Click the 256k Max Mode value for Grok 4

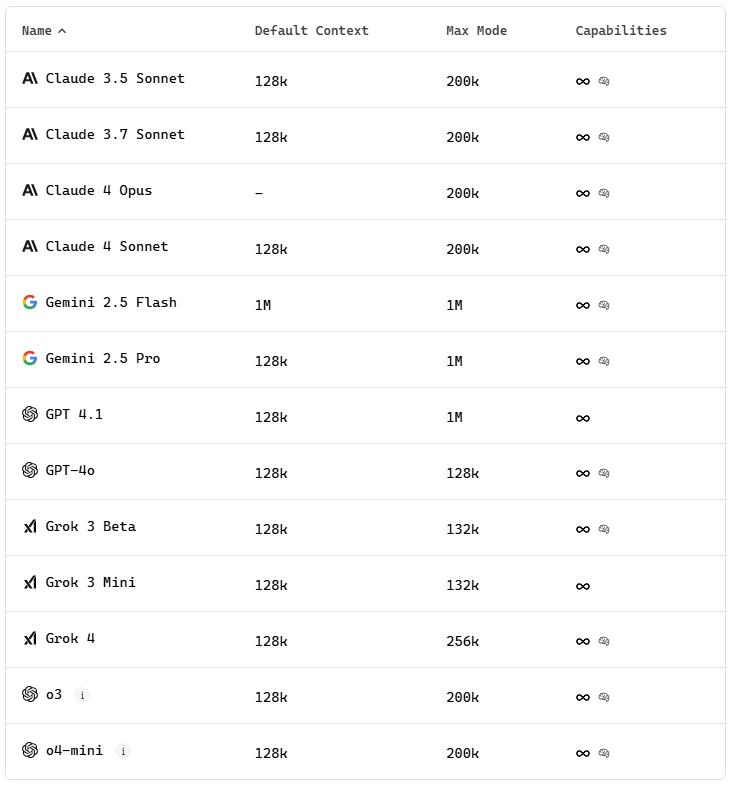pyautogui.click(x=462, y=641)
